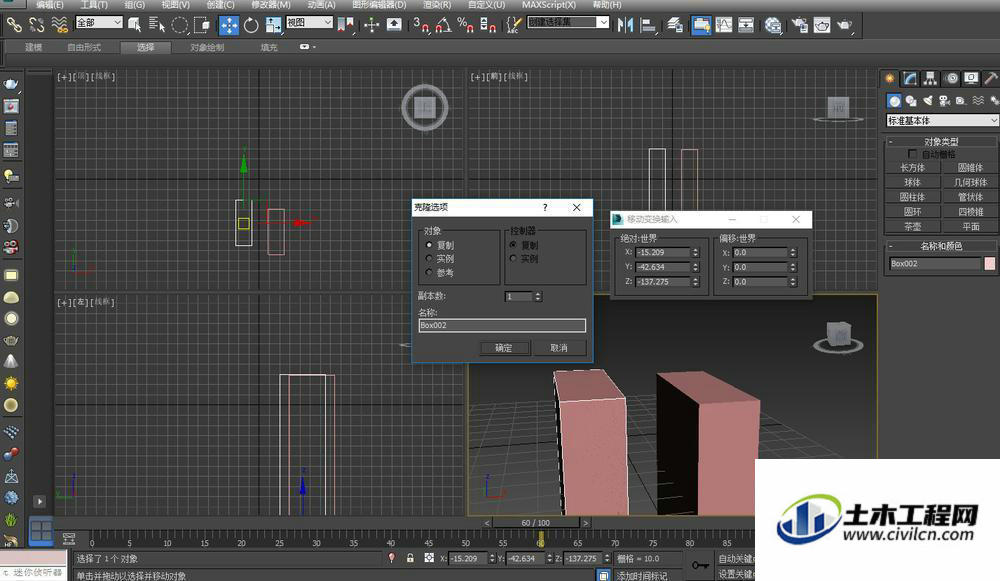
Task: Open the Utilities hammer panel tab
Action: 991,78
